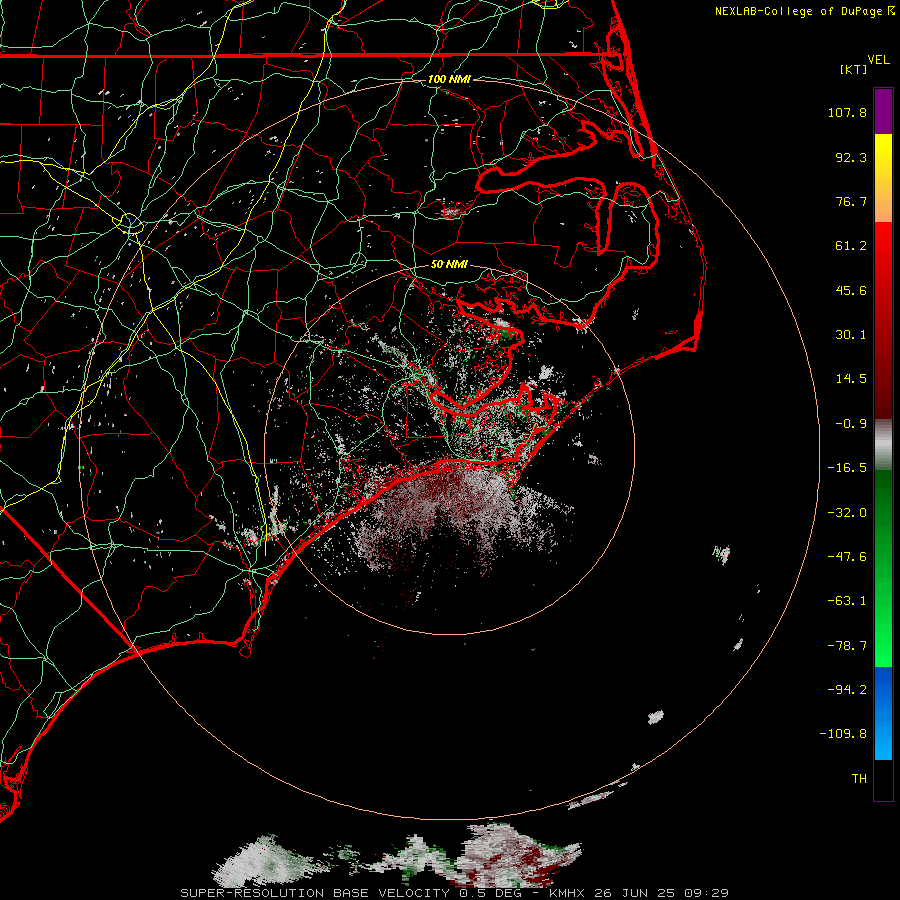Click the 61.2 legend value

pos(851,246)
